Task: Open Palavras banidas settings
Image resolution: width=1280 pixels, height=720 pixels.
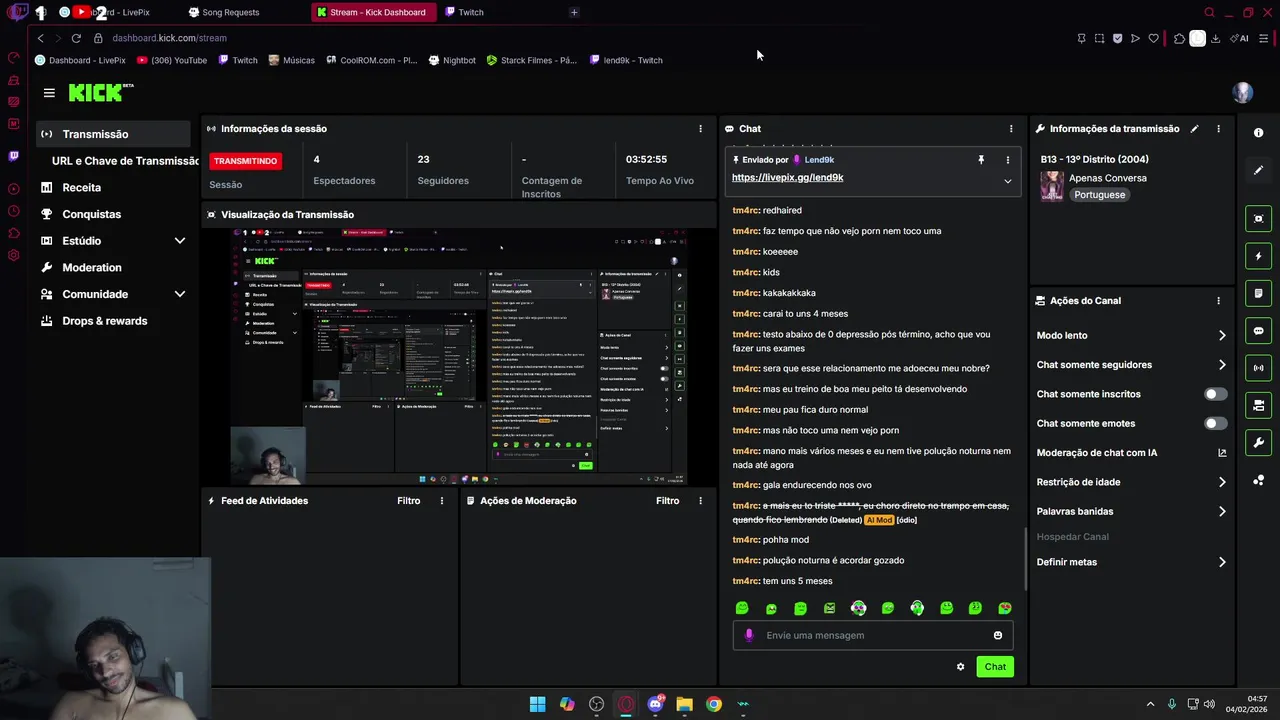Action: click(x=1131, y=512)
